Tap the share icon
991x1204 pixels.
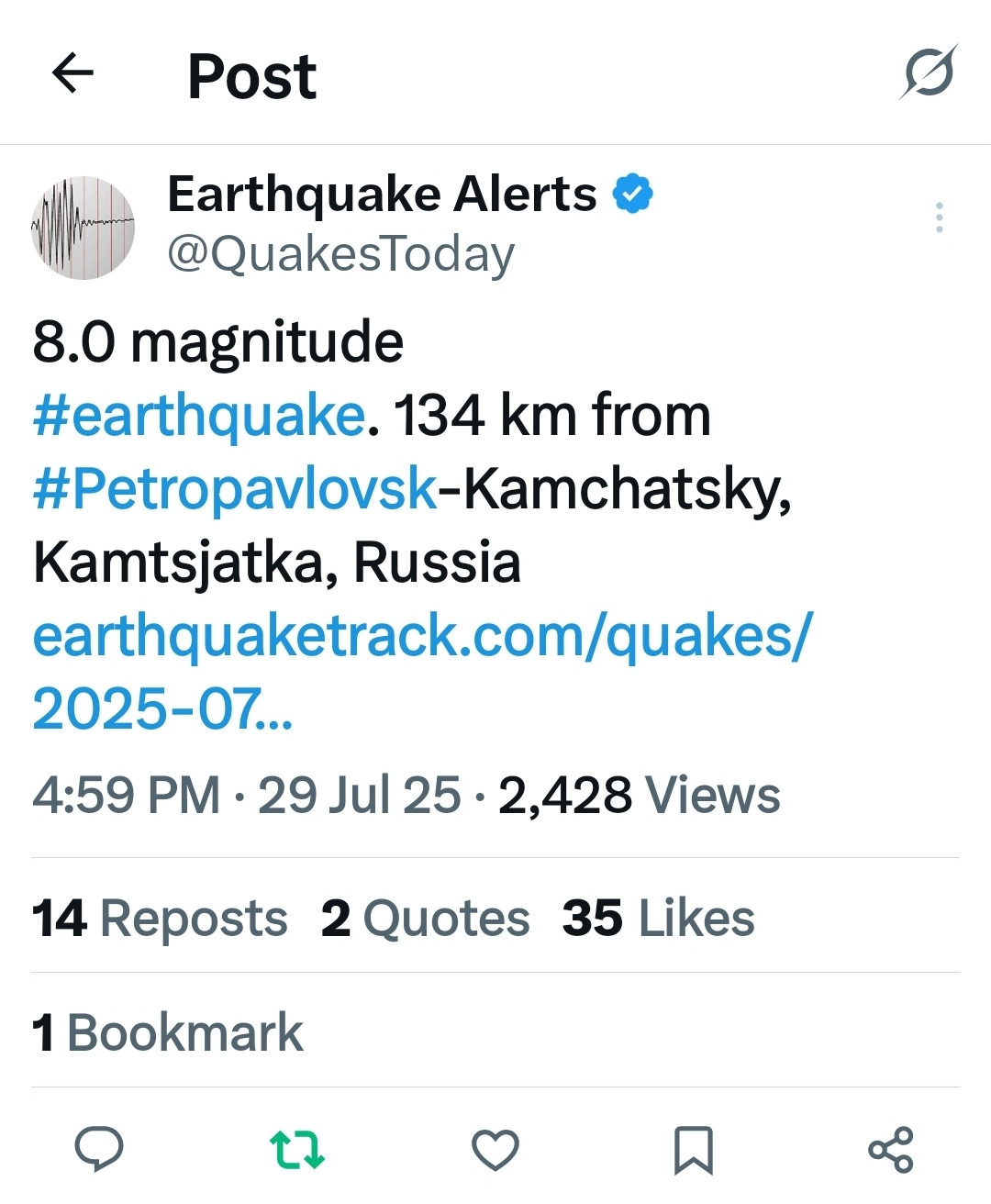tap(891, 1149)
